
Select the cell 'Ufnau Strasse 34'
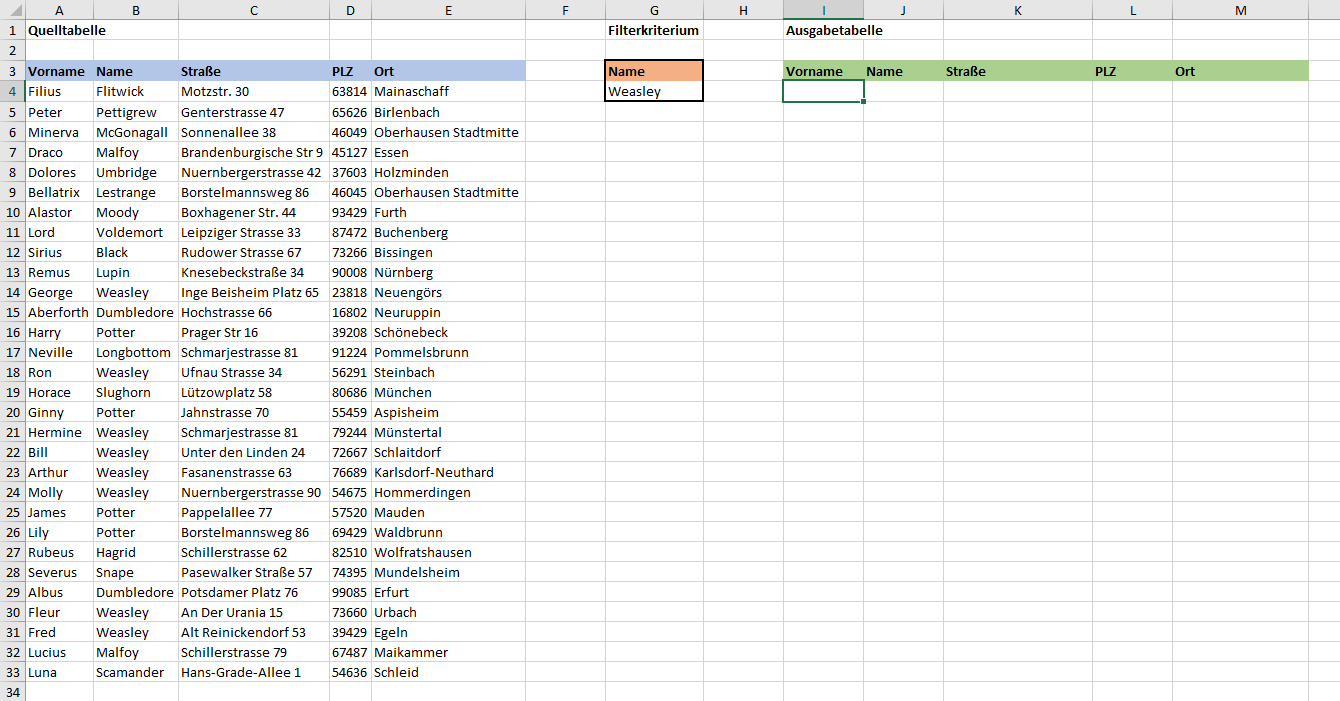254,372
